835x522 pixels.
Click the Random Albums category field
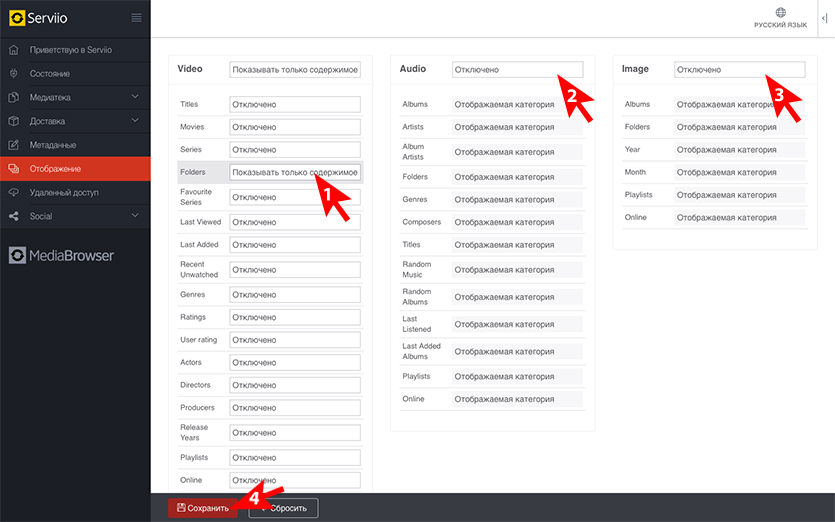(517, 297)
